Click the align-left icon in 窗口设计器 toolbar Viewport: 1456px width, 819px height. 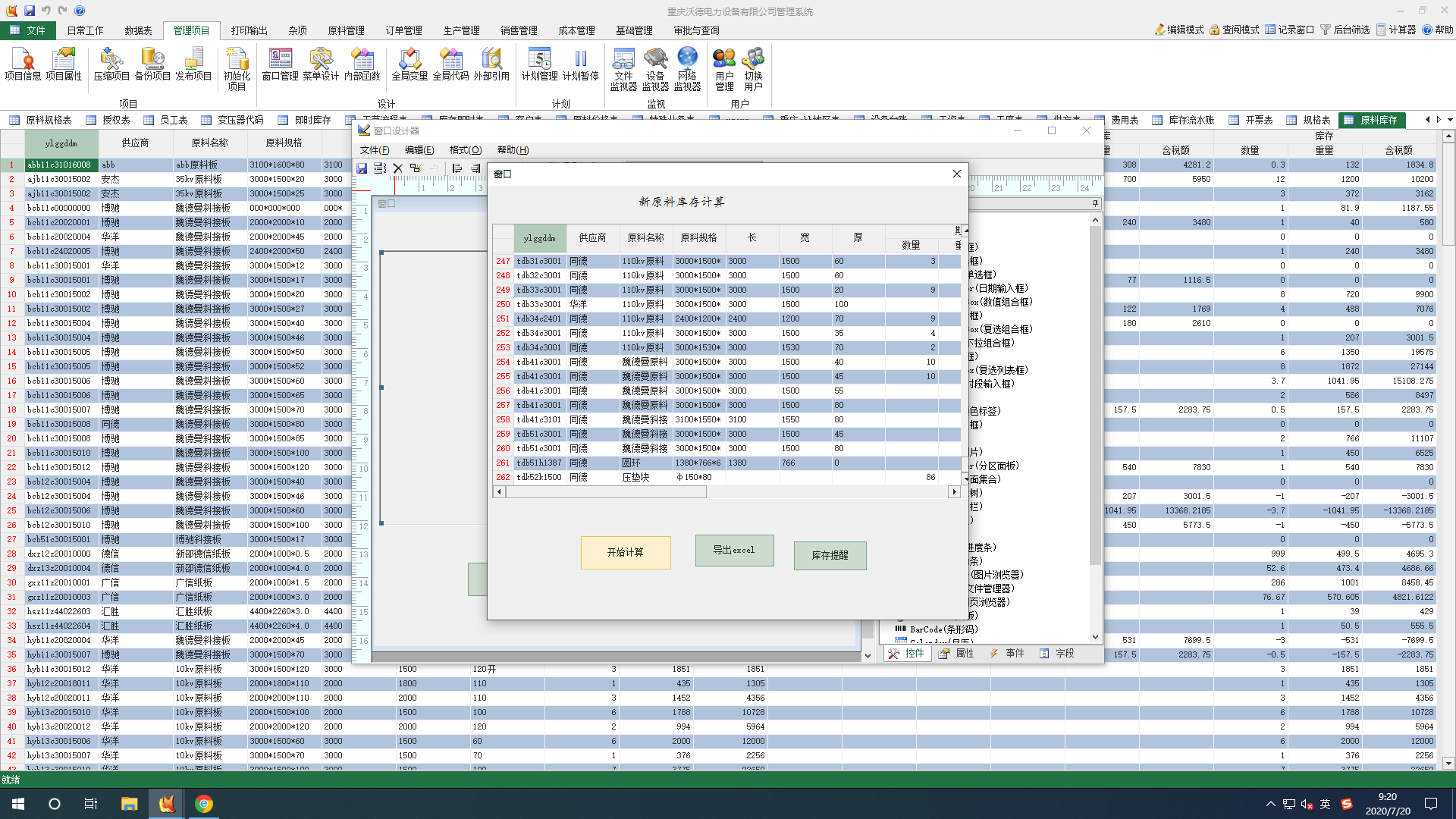pyautogui.click(x=457, y=168)
